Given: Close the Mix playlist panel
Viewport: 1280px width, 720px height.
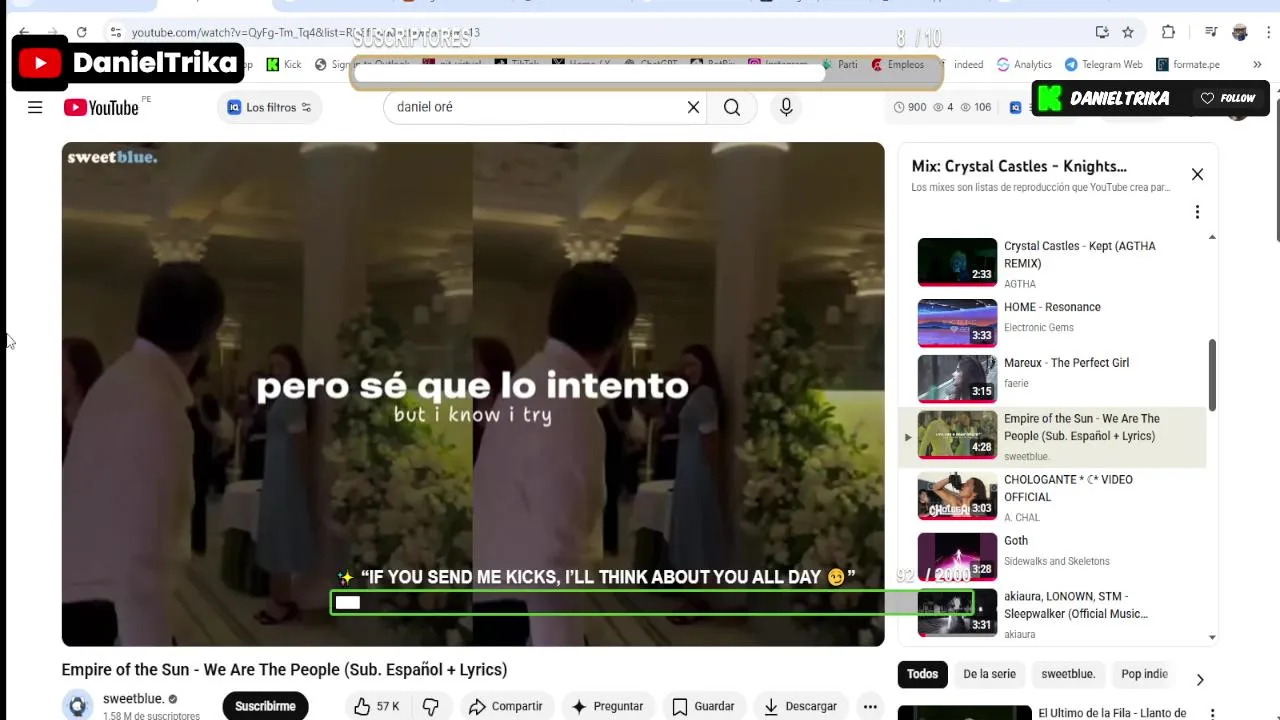Looking at the screenshot, I should click(x=1197, y=174).
